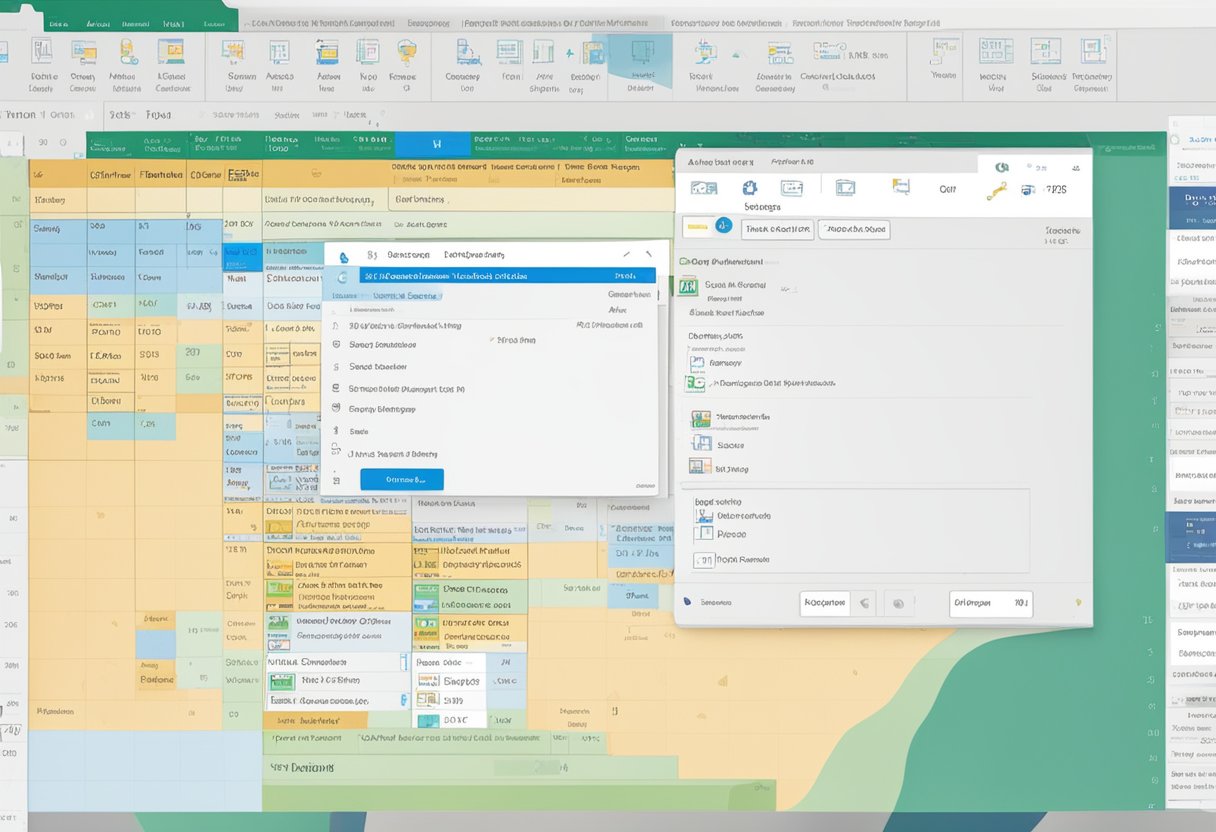Tick the first checkbox in the bordered group

coord(704,516)
